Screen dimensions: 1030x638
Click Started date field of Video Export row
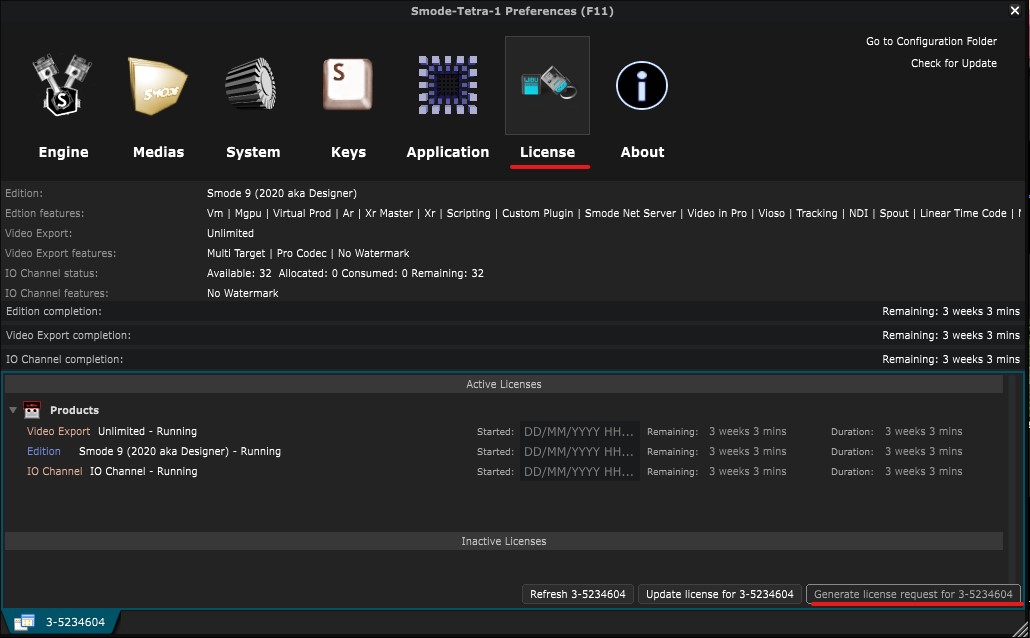579,432
